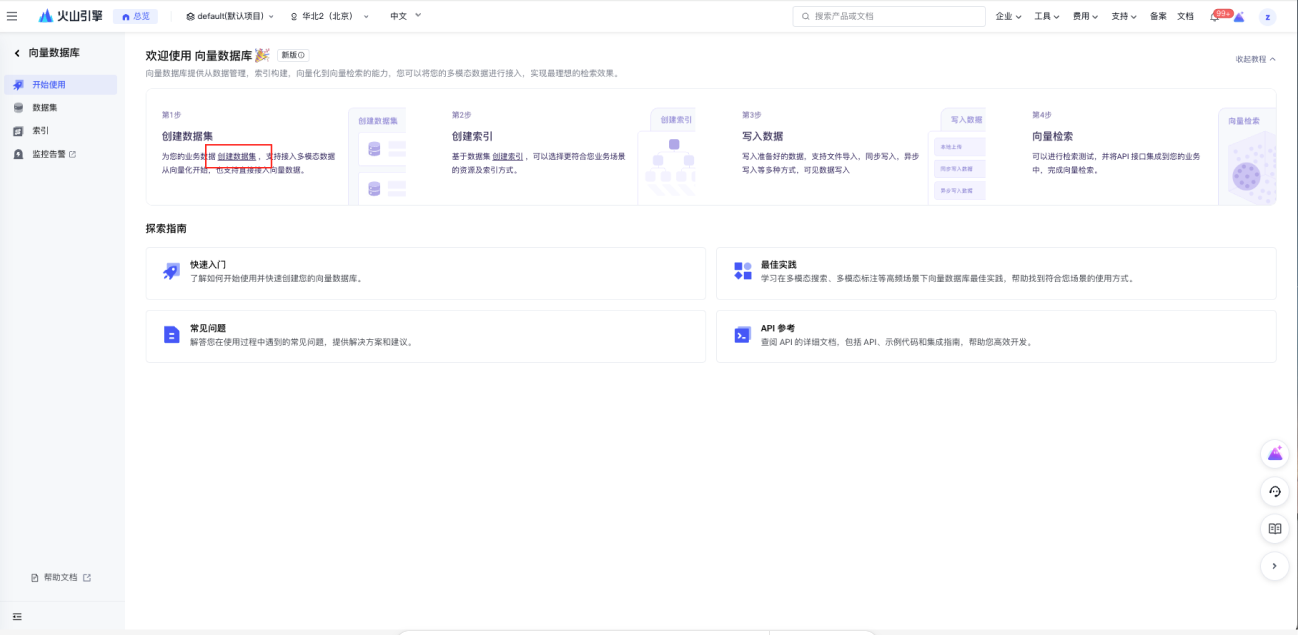
Task: Open the 中文 language dropdown
Action: click(x=405, y=16)
